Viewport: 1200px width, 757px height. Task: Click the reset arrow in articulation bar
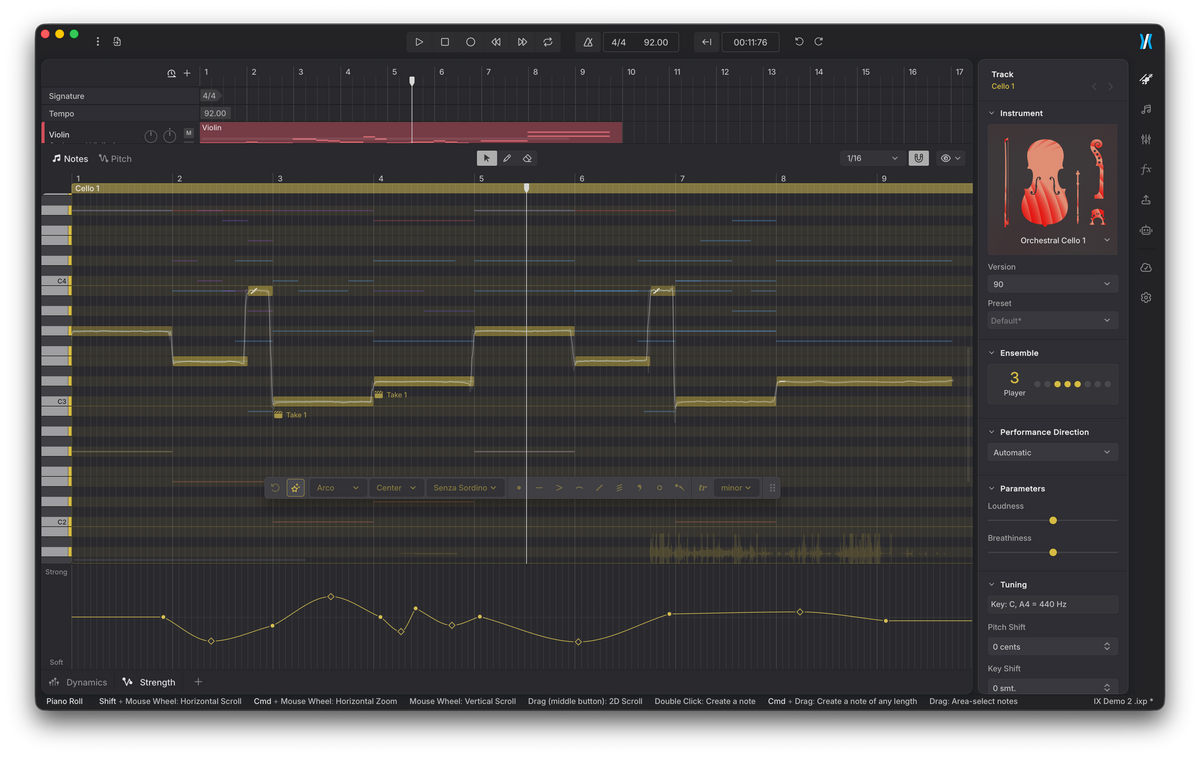[275, 488]
